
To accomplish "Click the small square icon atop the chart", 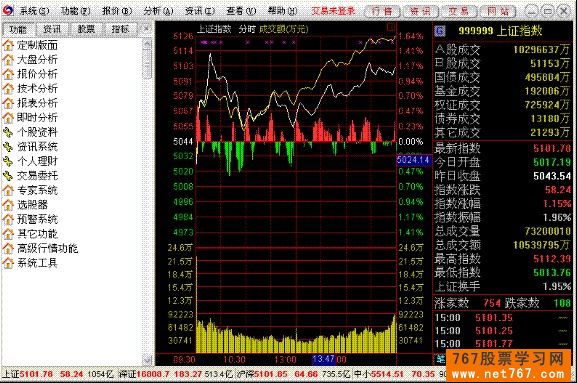I will [x=390, y=27].
